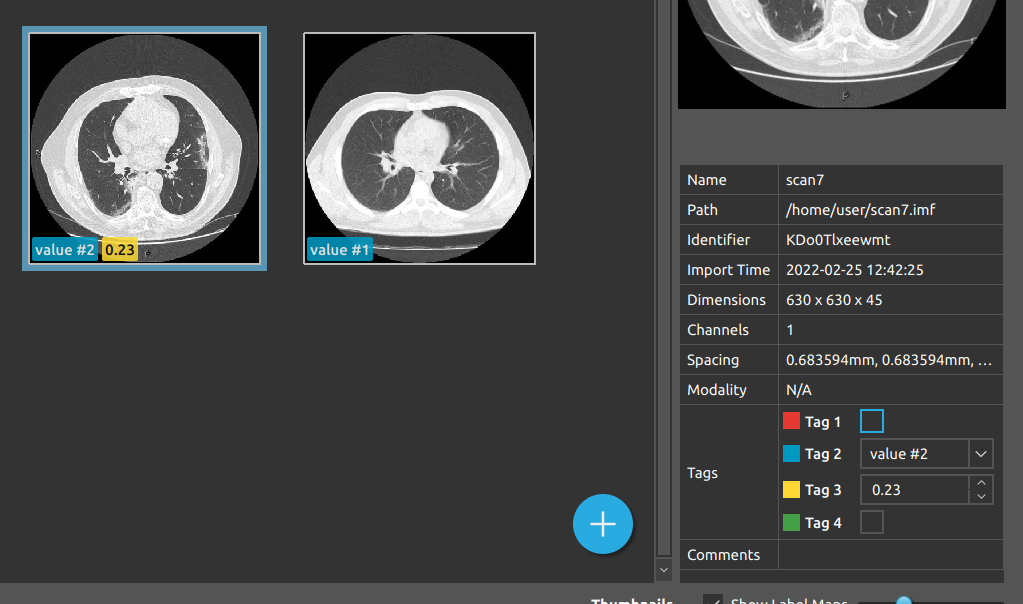Viewport: 1023px width, 604px height.
Task: Click the "Import Time" row label
Action: (x=728, y=270)
